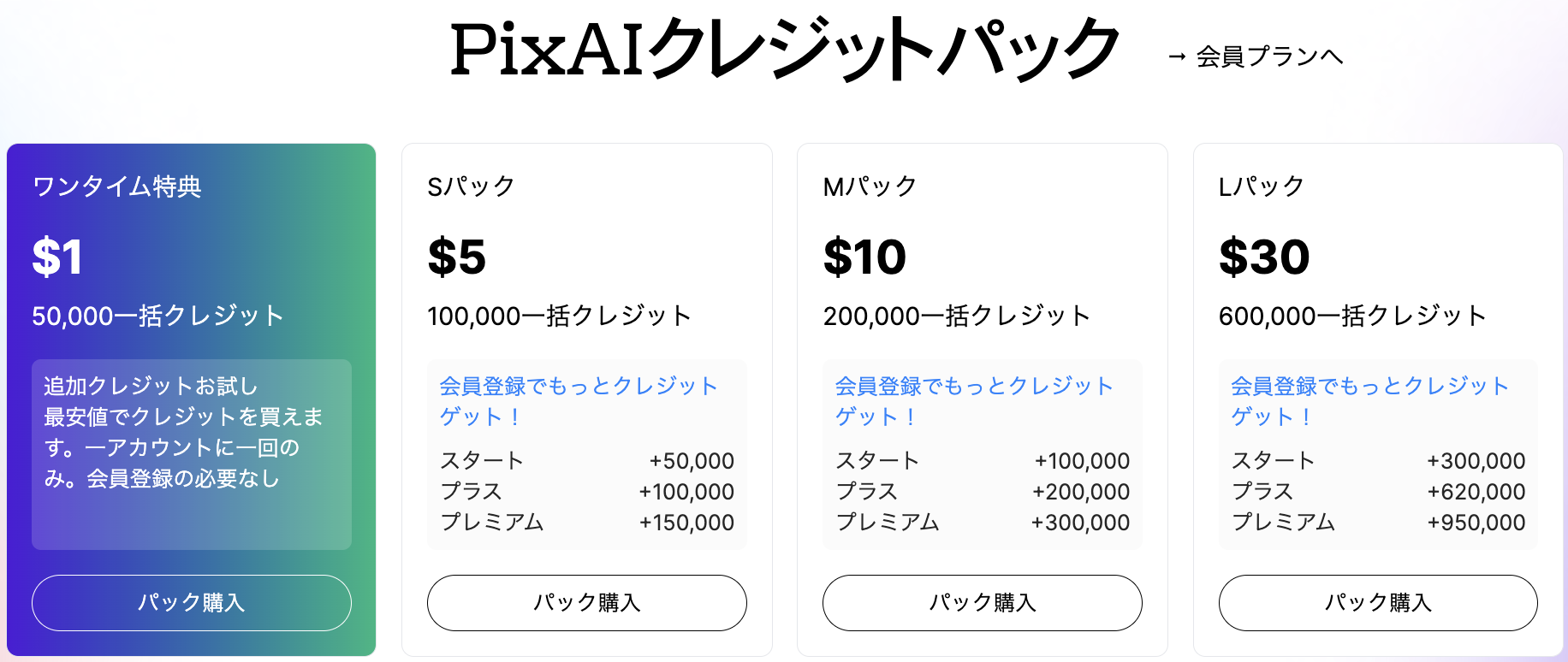Purchase the Mパック with its button
The width and height of the screenshot is (1568, 662).
(983, 603)
